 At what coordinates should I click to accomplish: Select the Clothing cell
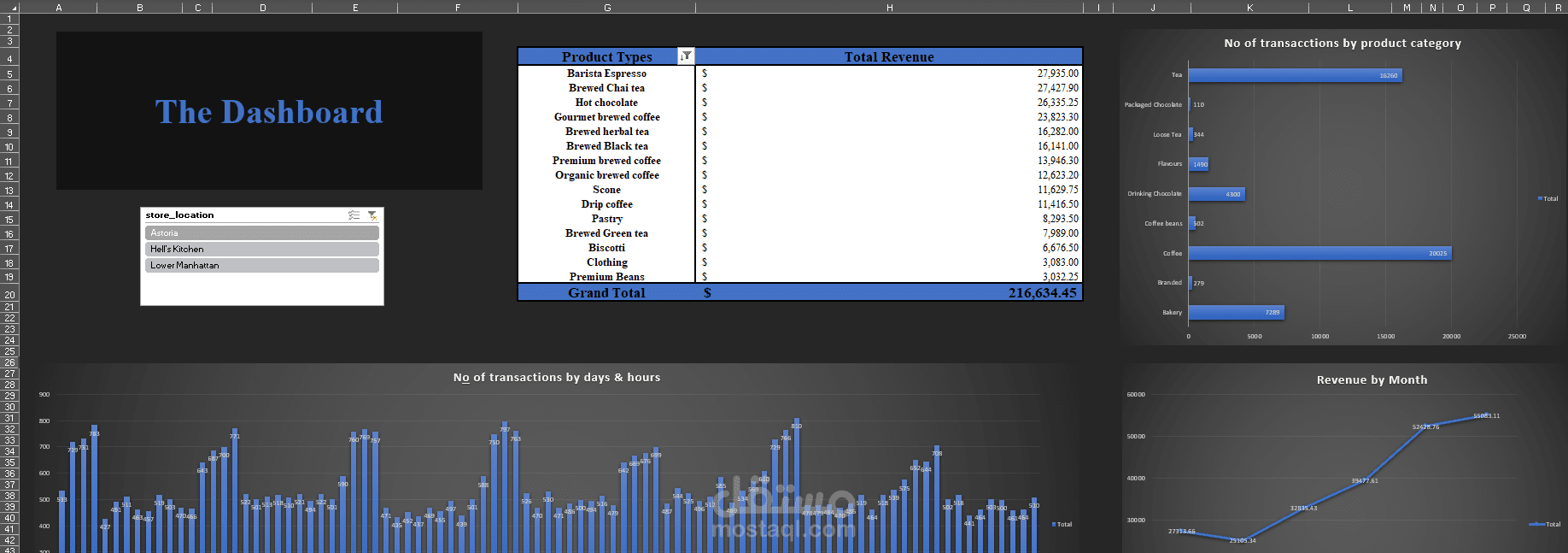pyautogui.click(x=607, y=262)
